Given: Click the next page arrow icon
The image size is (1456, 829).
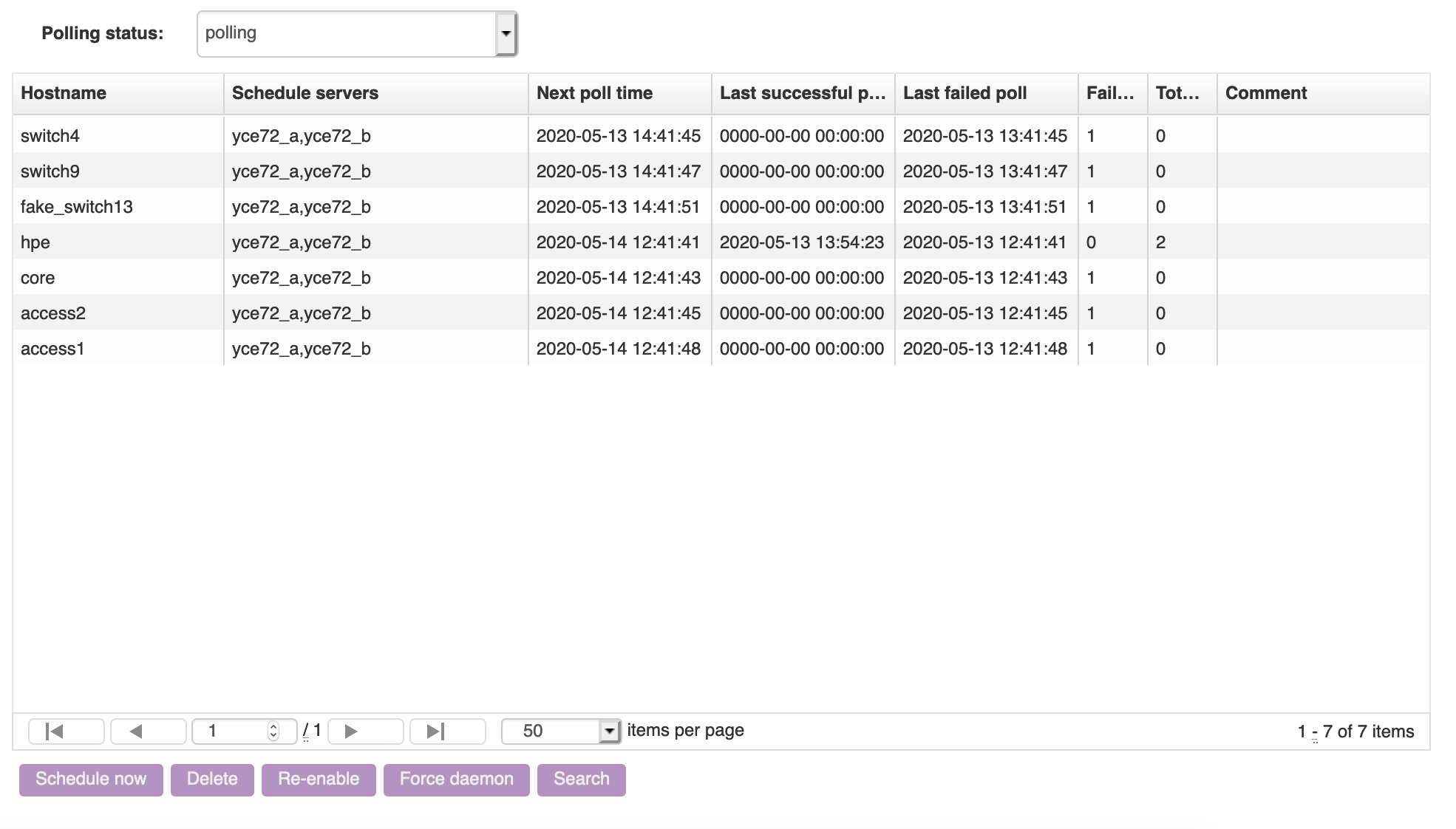Looking at the screenshot, I should point(365,731).
